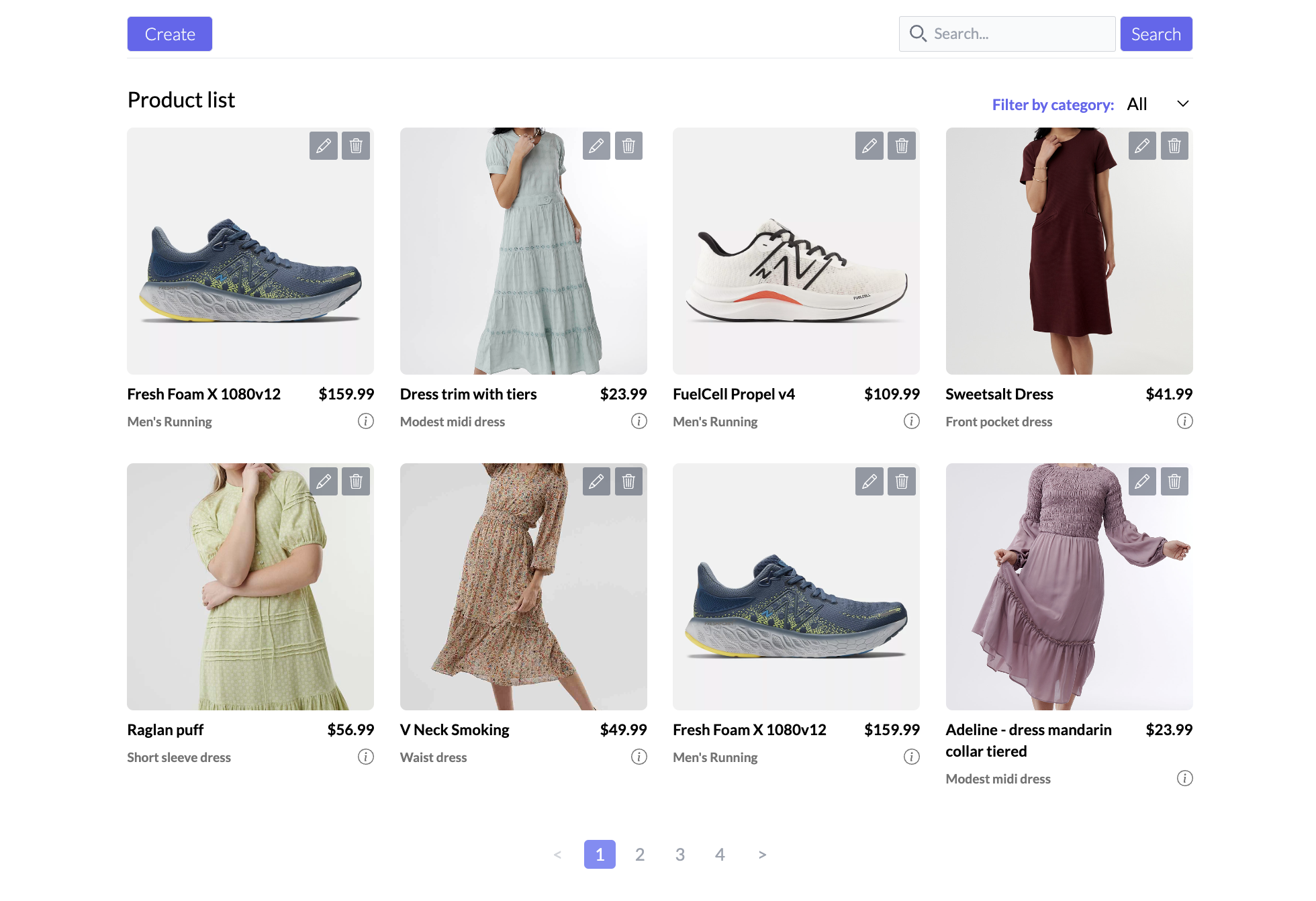
Task: Show info for the Raglan puff dress
Action: coord(365,757)
